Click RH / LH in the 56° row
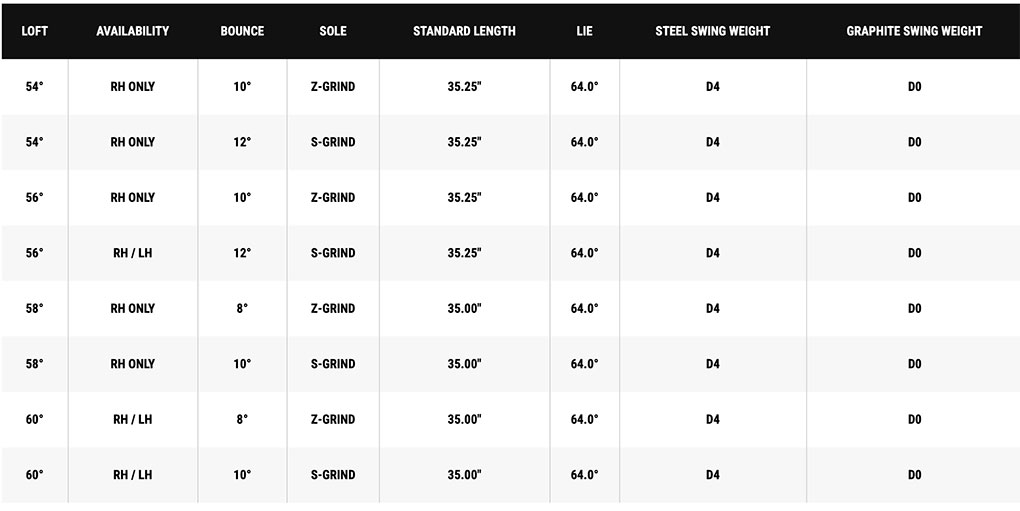Viewport: 1020px width, 511px height. click(x=133, y=253)
